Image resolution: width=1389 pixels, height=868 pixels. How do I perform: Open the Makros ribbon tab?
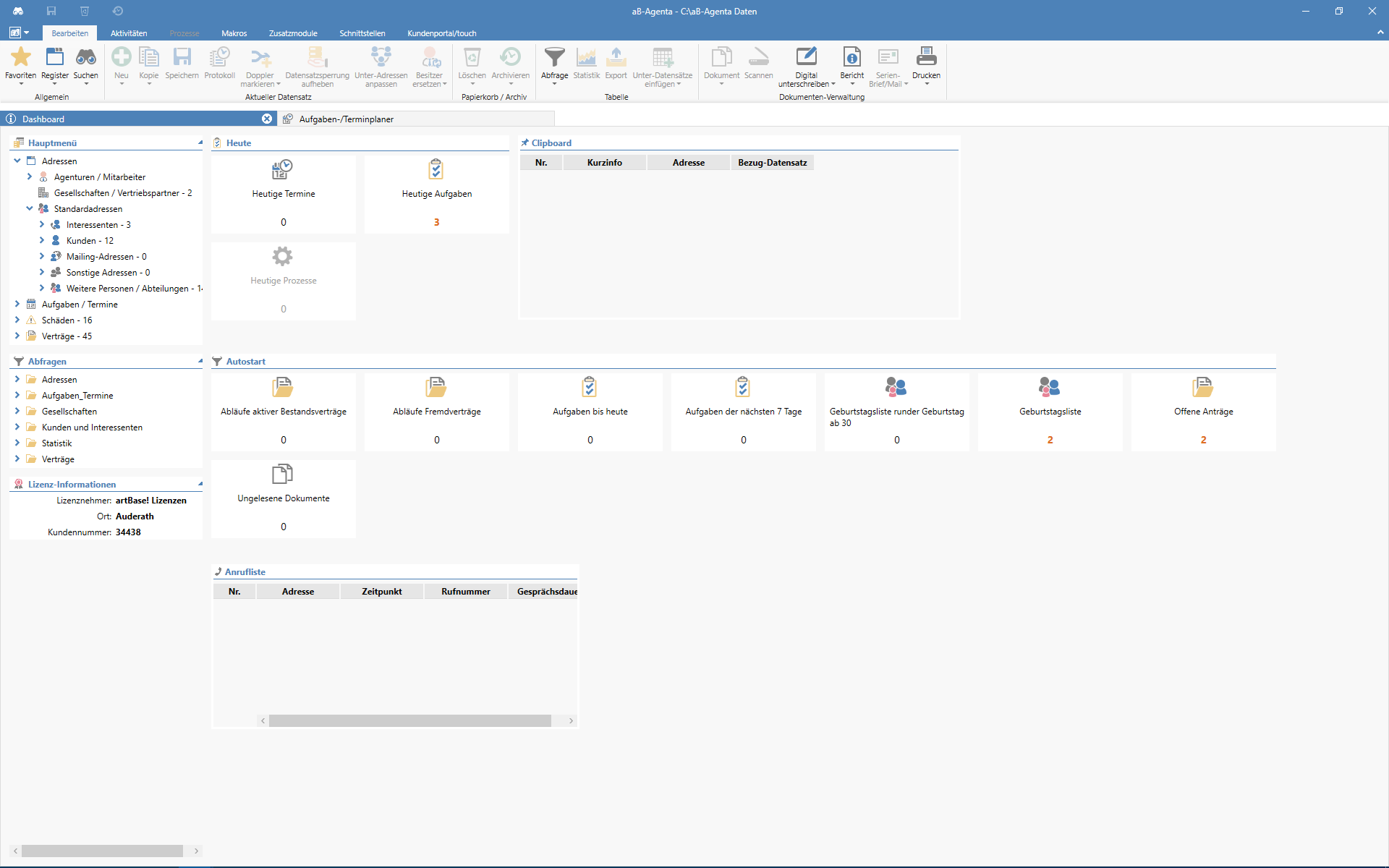234,33
